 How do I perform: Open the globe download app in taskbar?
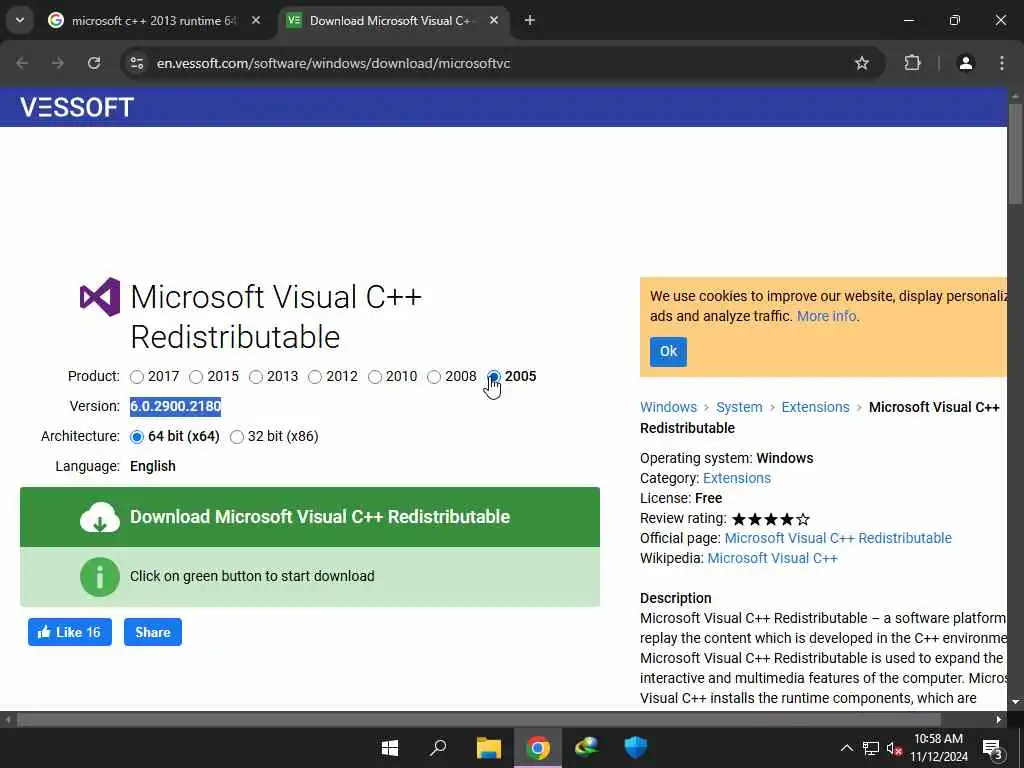[x=586, y=748]
